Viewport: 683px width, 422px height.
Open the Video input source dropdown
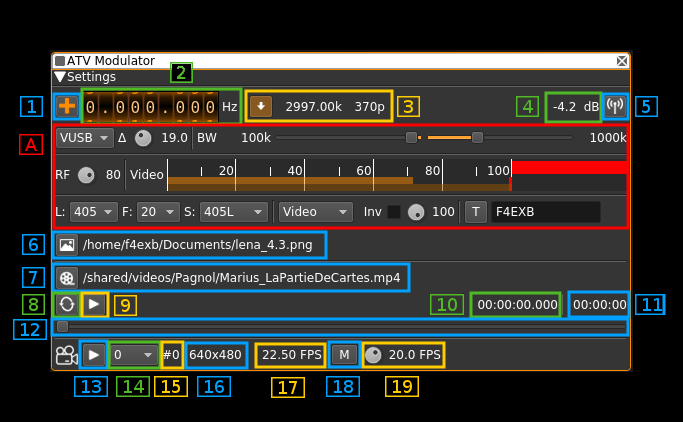[316, 212]
